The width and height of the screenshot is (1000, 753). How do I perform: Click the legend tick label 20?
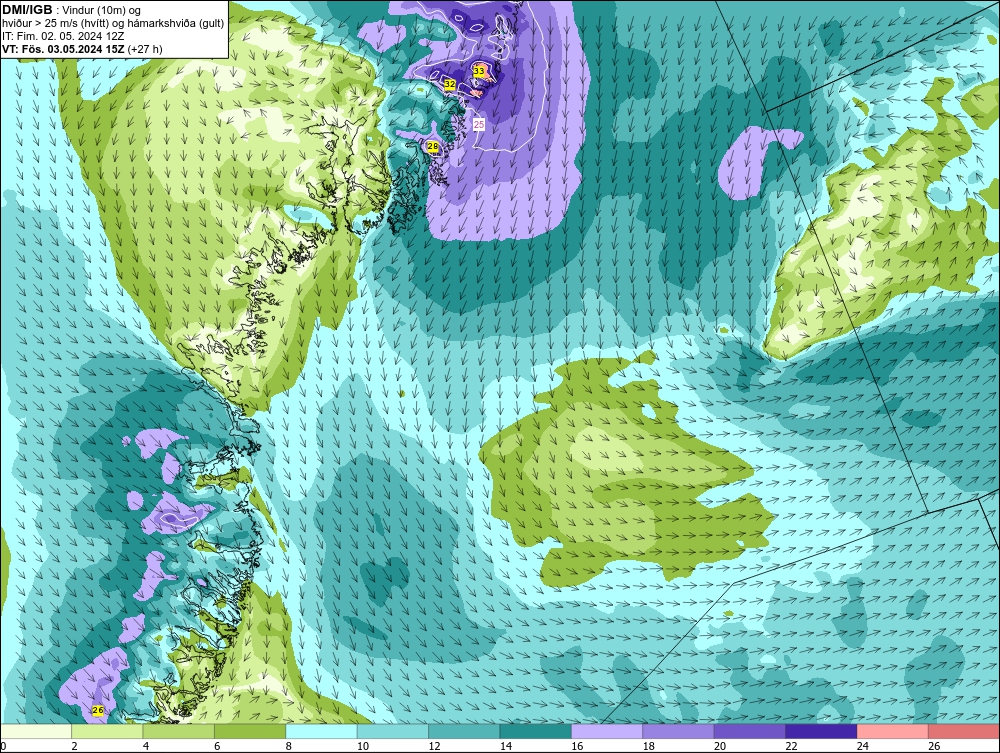tap(720, 746)
